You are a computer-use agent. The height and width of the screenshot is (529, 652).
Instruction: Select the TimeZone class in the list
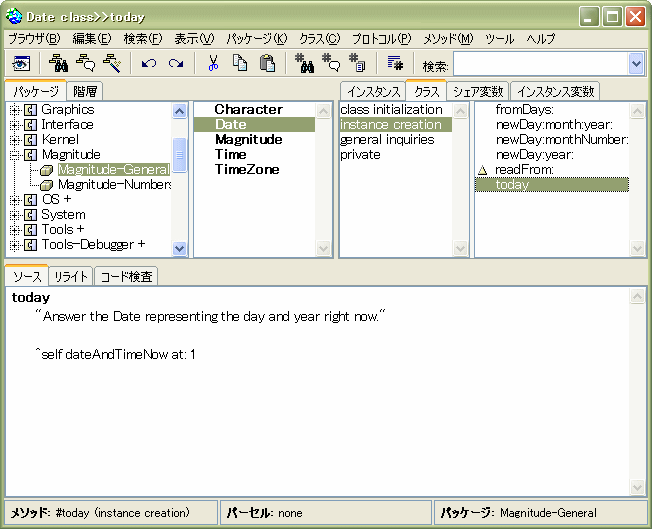point(247,170)
